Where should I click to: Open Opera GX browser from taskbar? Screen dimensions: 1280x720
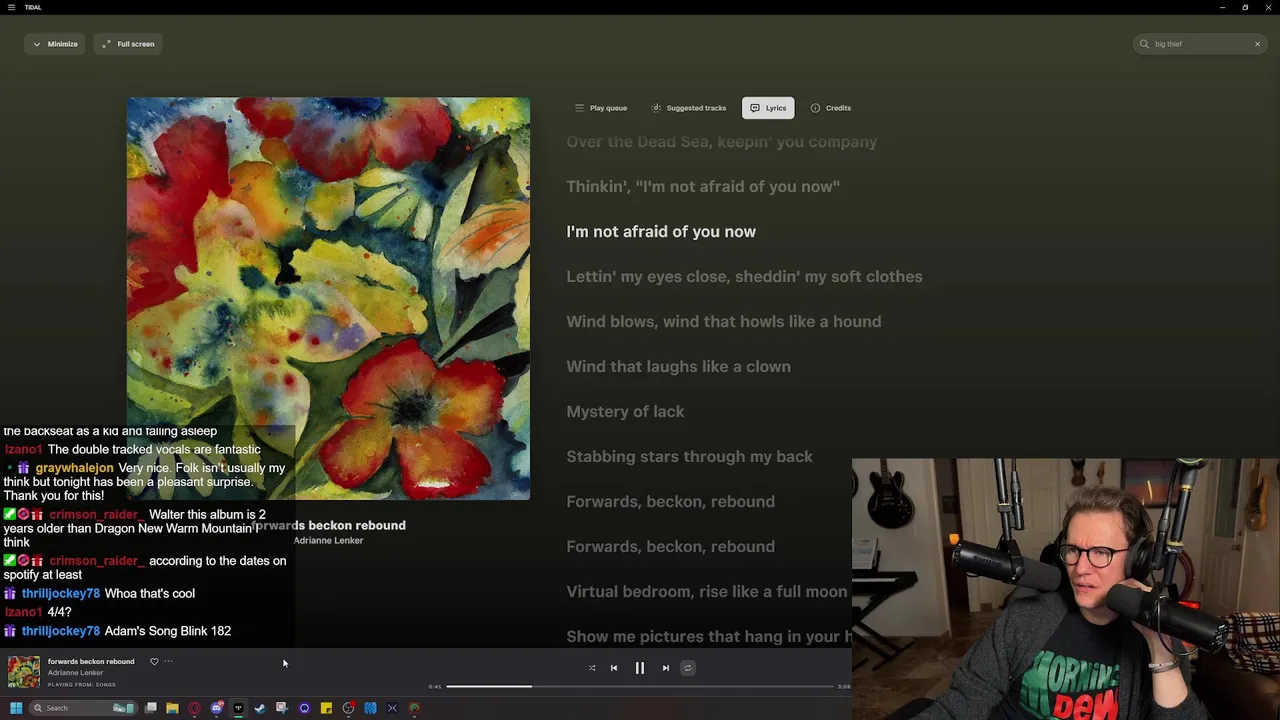pos(194,708)
